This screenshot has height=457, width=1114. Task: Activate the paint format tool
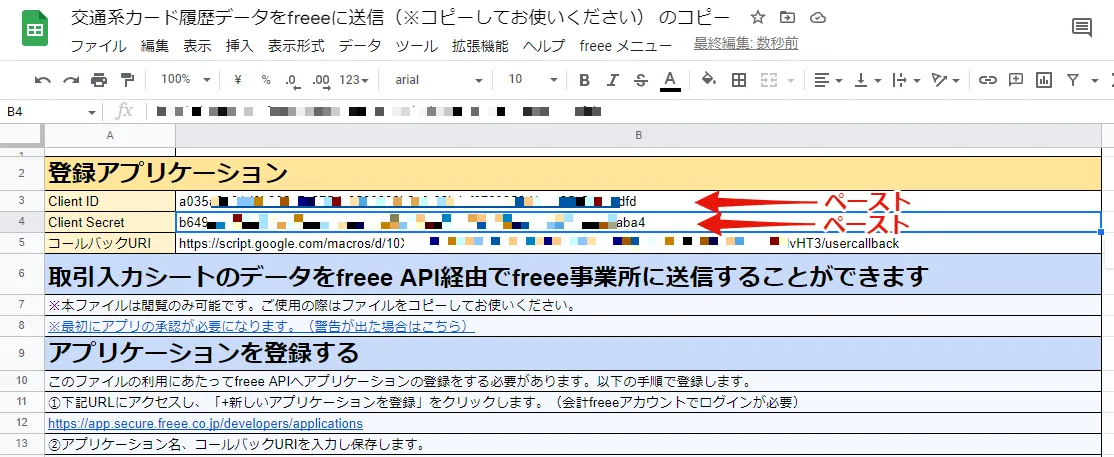127,80
